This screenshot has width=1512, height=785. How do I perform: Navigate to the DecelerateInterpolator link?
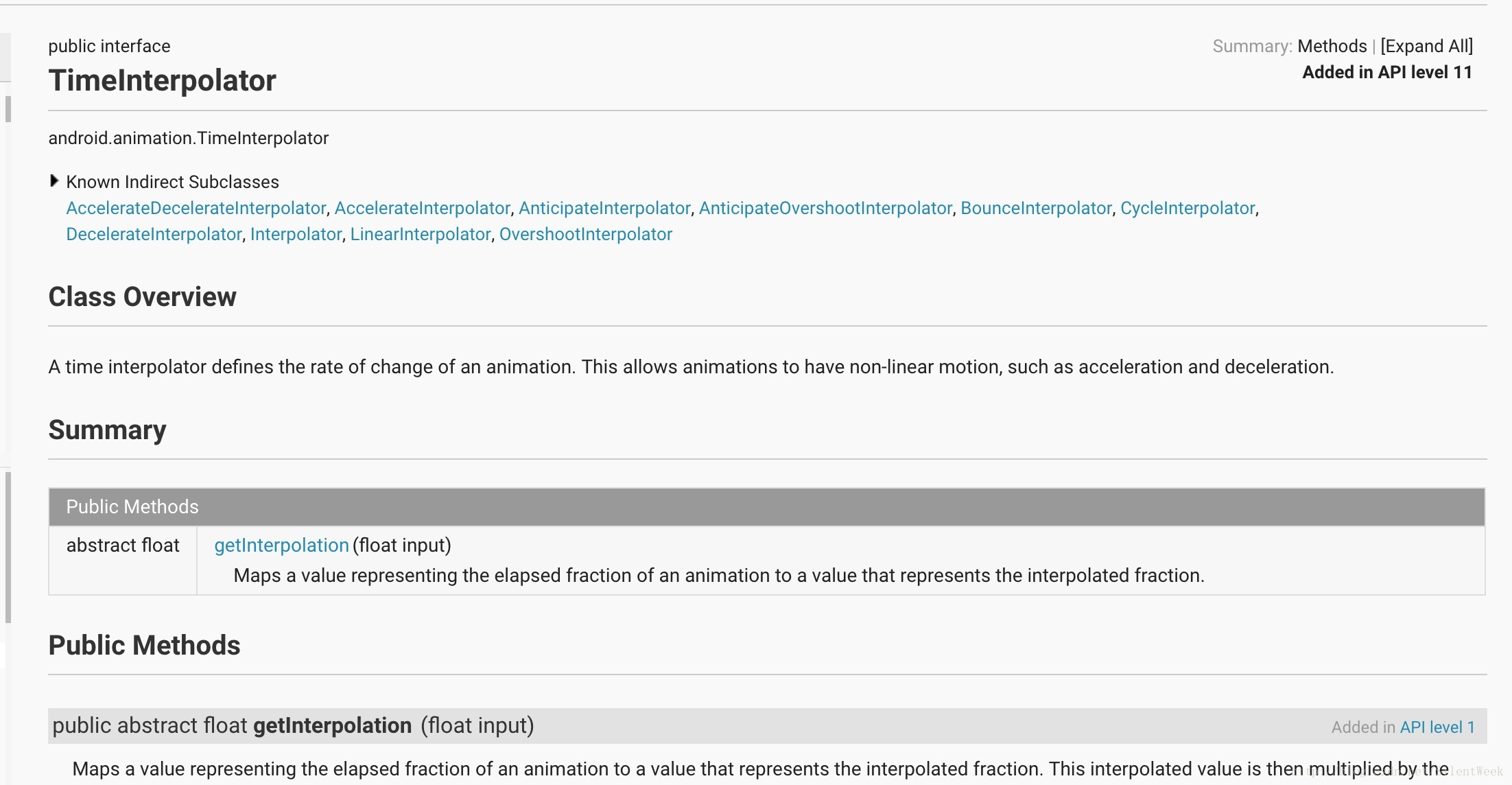(x=154, y=234)
